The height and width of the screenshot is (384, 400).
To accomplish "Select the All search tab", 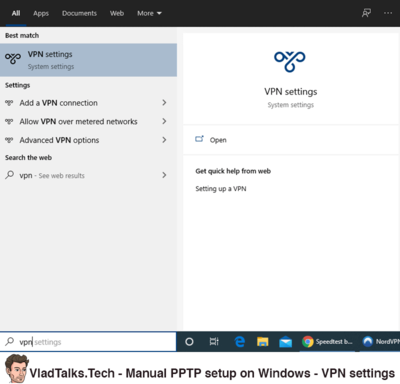I will [x=16, y=13].
